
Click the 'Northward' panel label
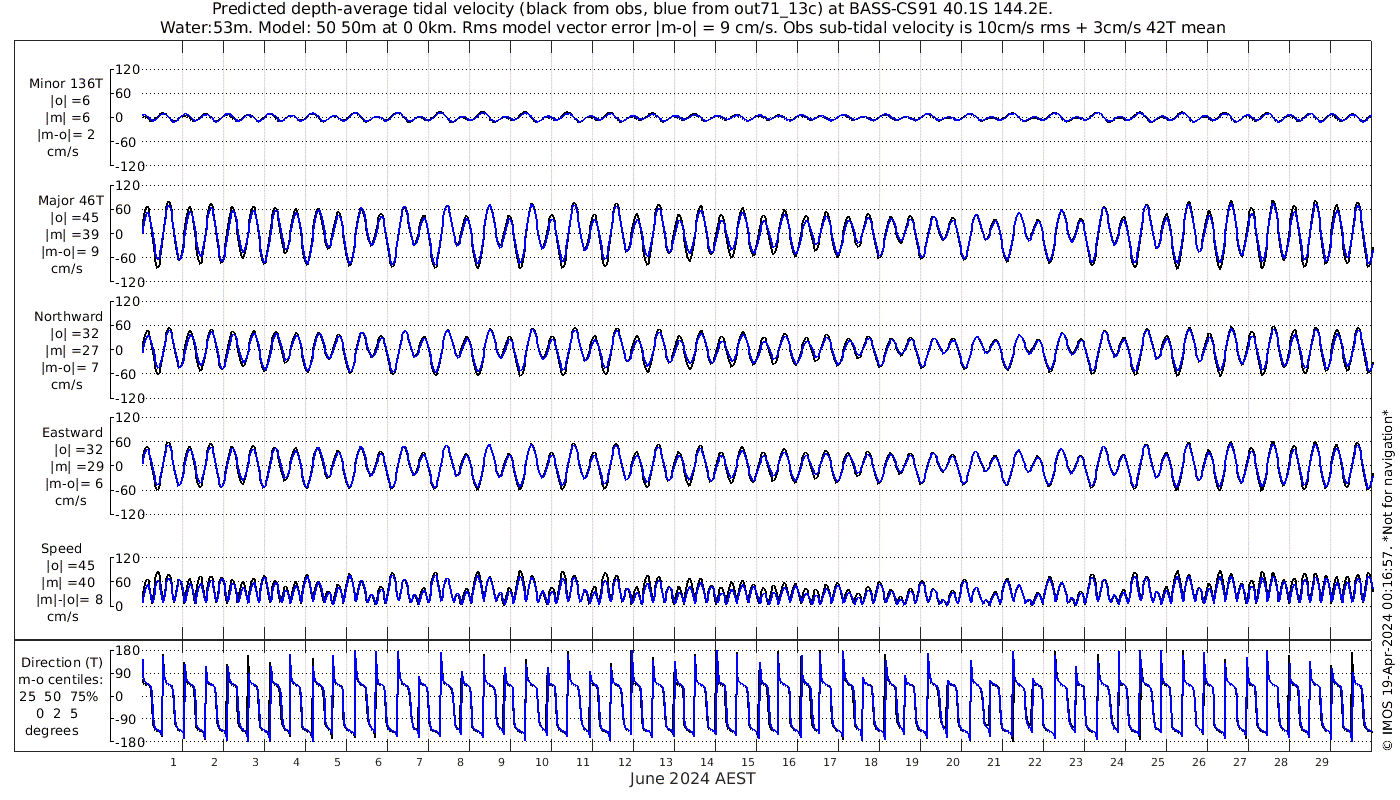pos(68,316)
